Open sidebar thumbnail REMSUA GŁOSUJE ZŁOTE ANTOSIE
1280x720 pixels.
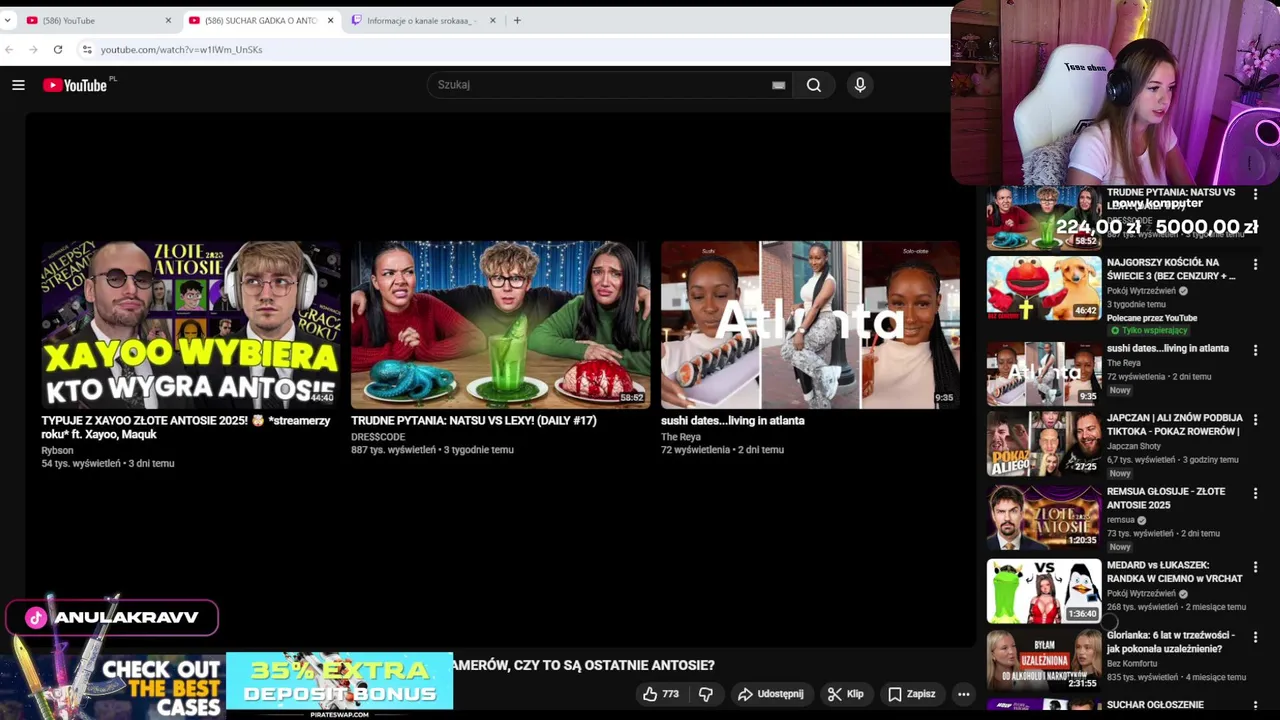[1044, 518]
